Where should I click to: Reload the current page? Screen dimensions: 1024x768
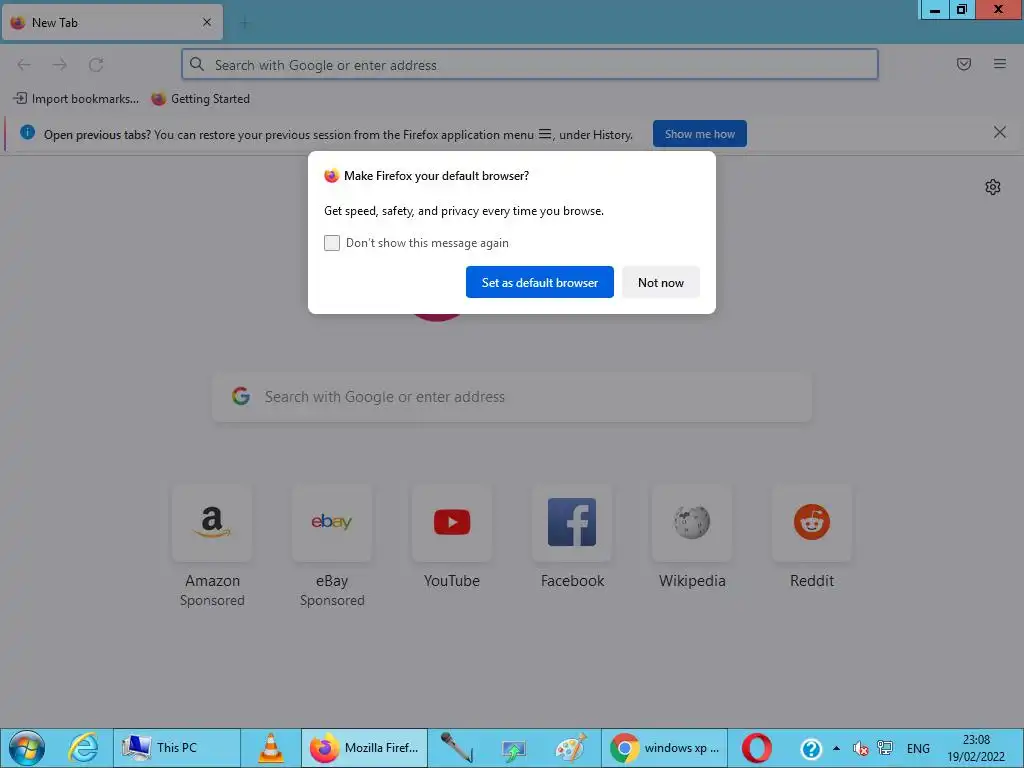coord(96,65)
